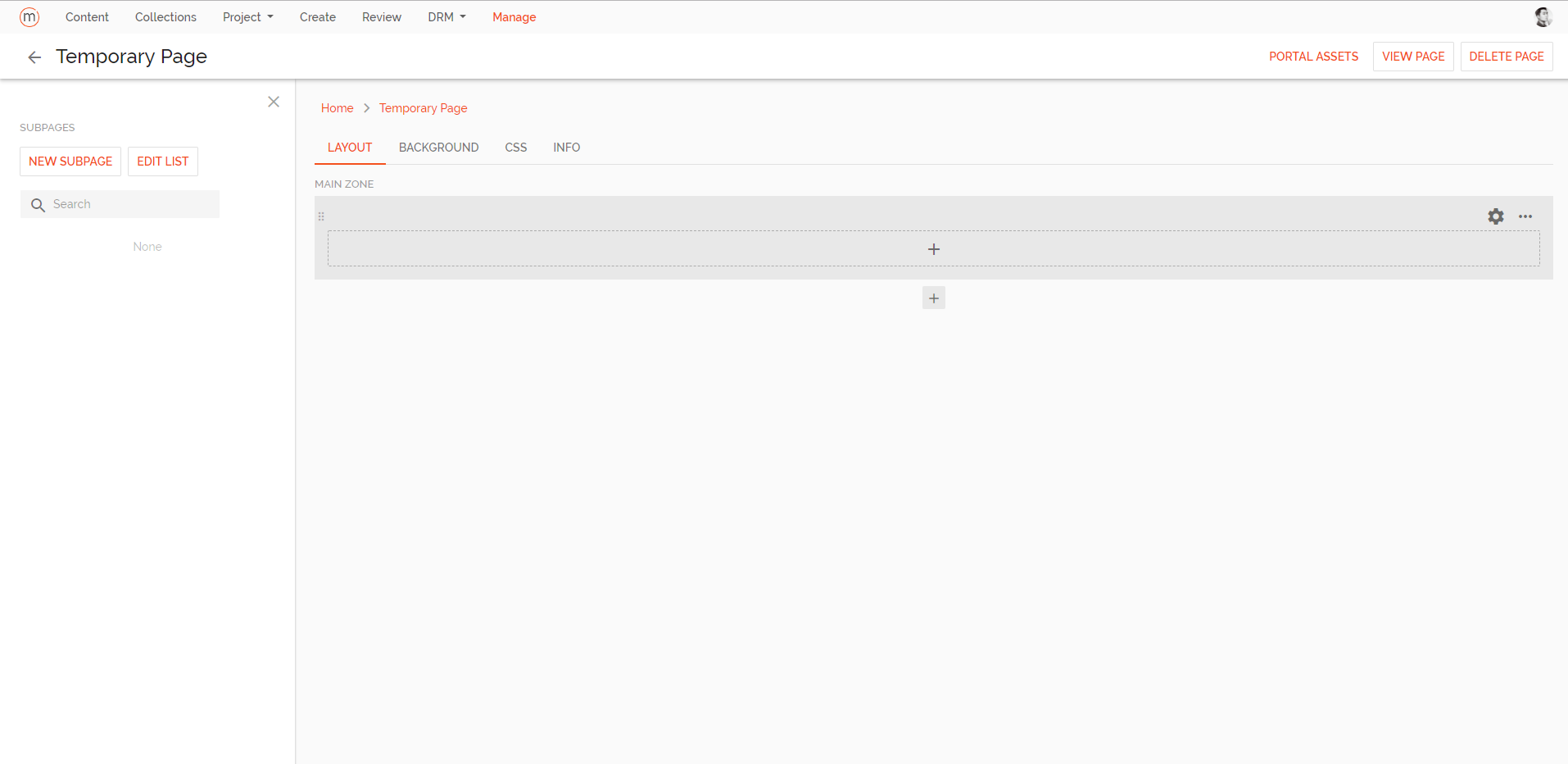The image size is (1568, 764).
Task: Add content using the plus inside the row
Action: 933,248
